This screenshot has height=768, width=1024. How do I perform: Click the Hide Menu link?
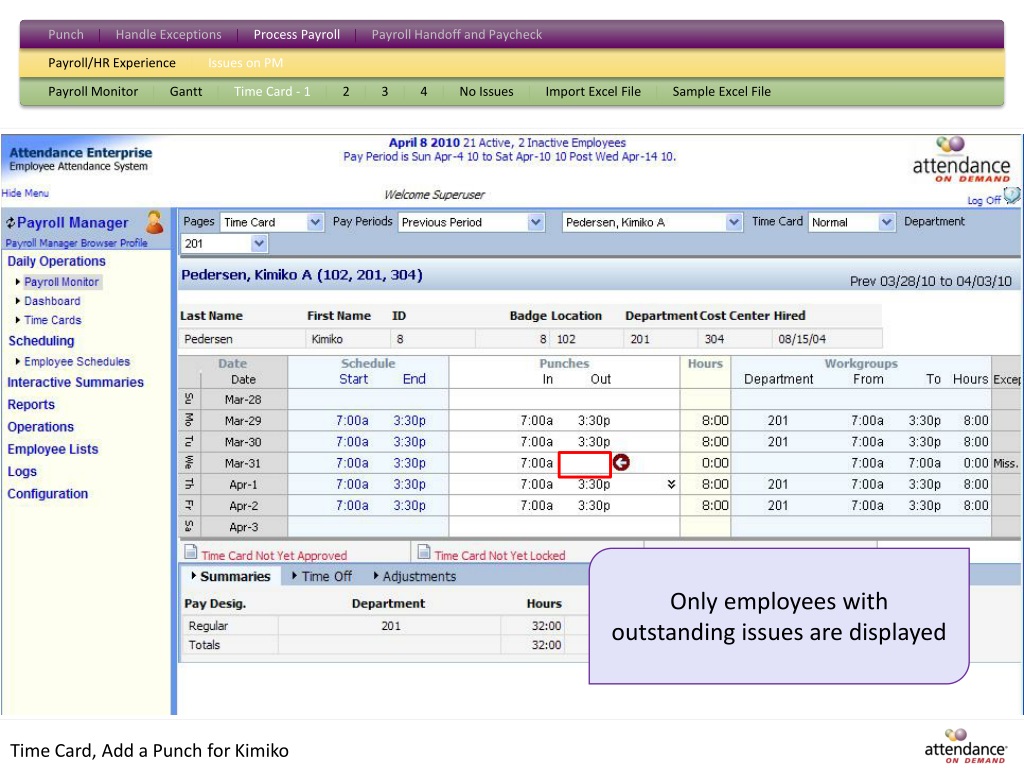point(25,193)
